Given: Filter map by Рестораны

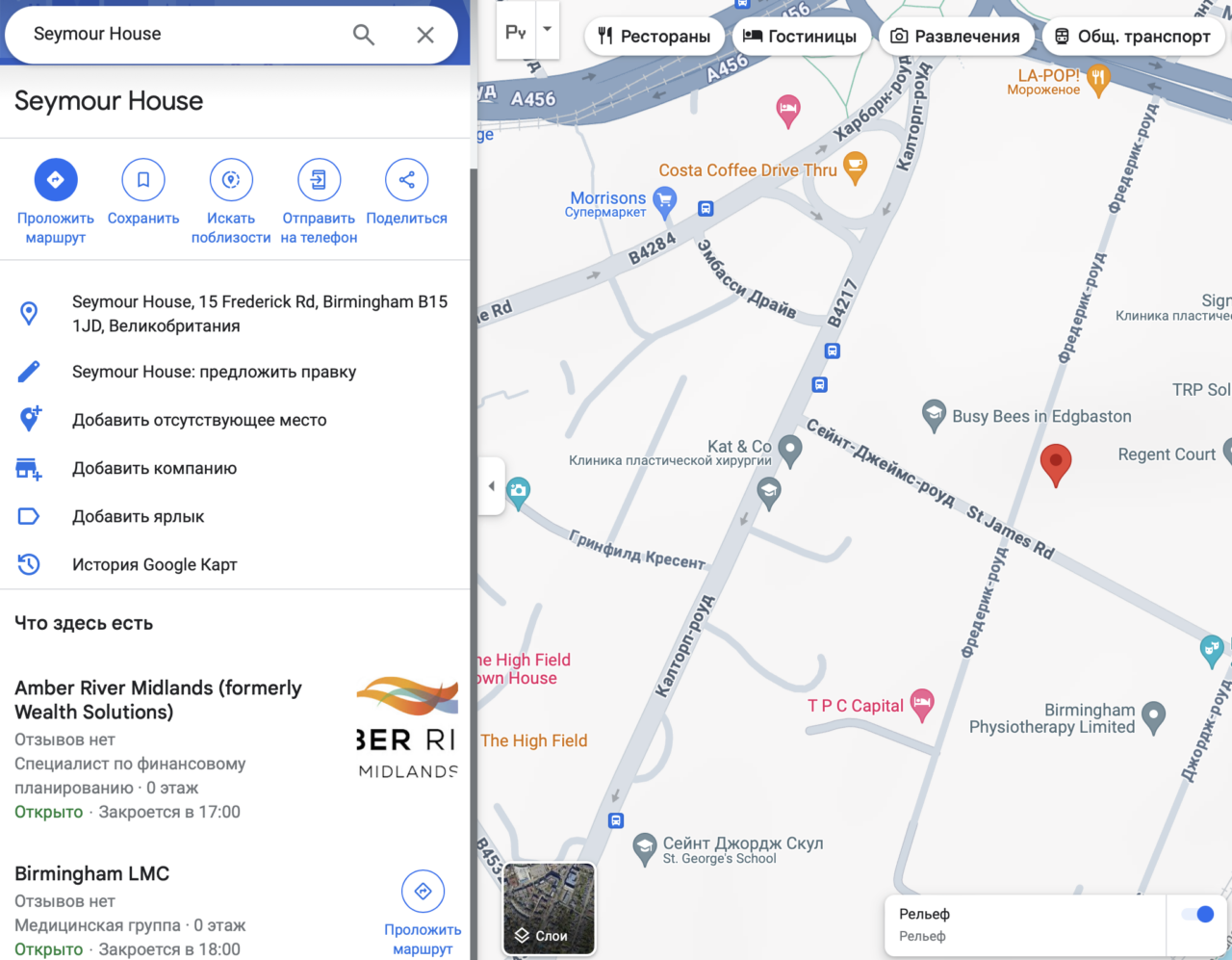Looking at the screenshot, I should tap(654, 37).
